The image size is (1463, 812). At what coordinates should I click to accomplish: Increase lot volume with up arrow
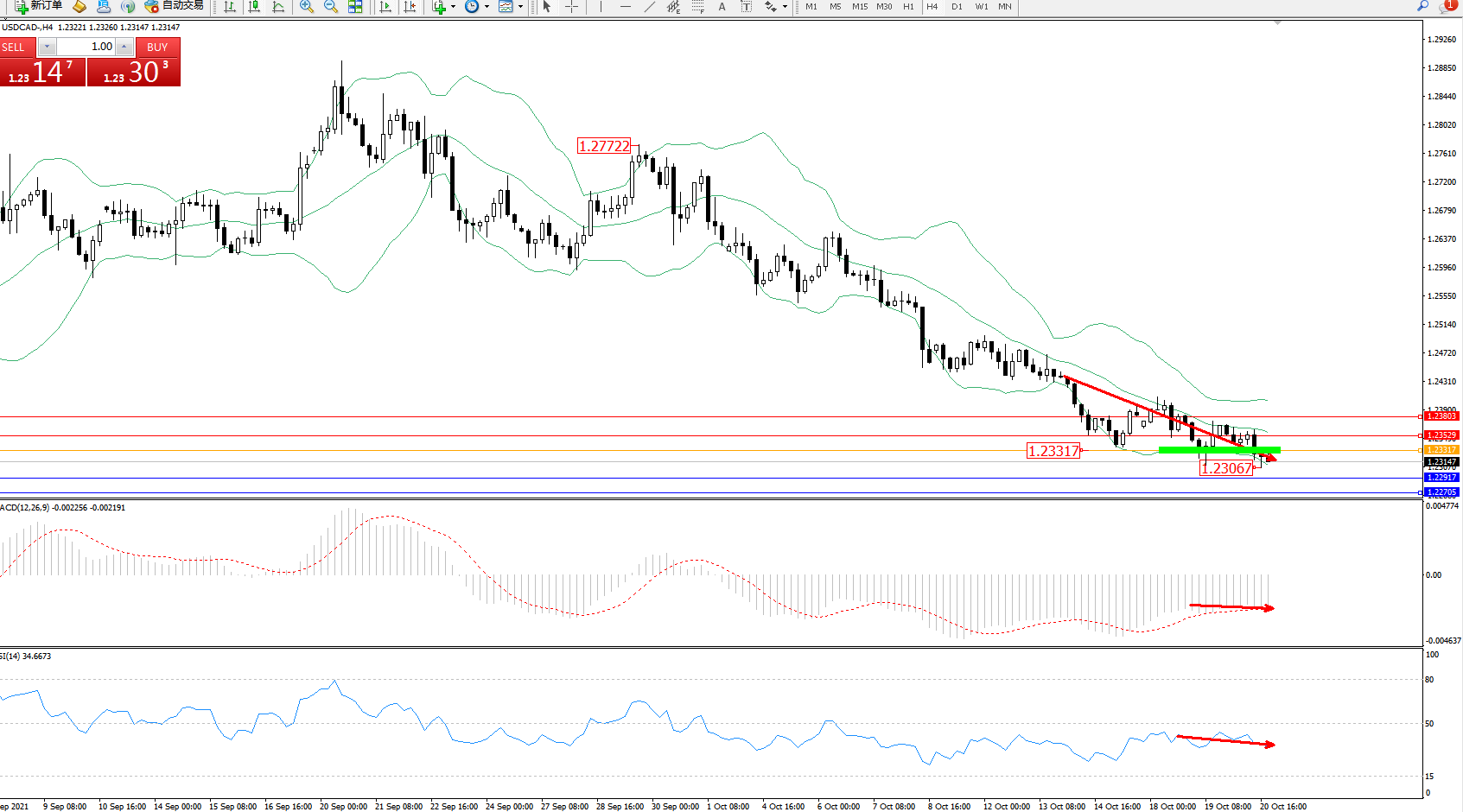[124, 47]
